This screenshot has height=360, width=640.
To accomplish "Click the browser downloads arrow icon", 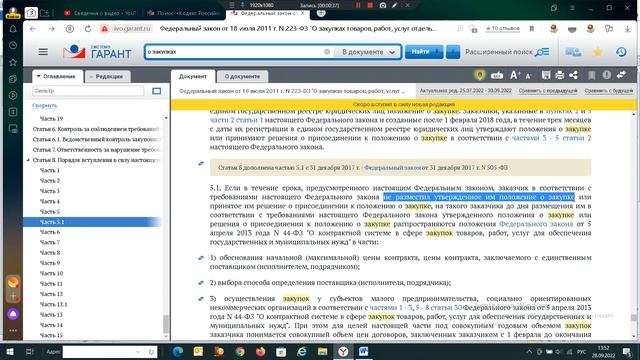I will pyautogui.click(x=627, y=29).
